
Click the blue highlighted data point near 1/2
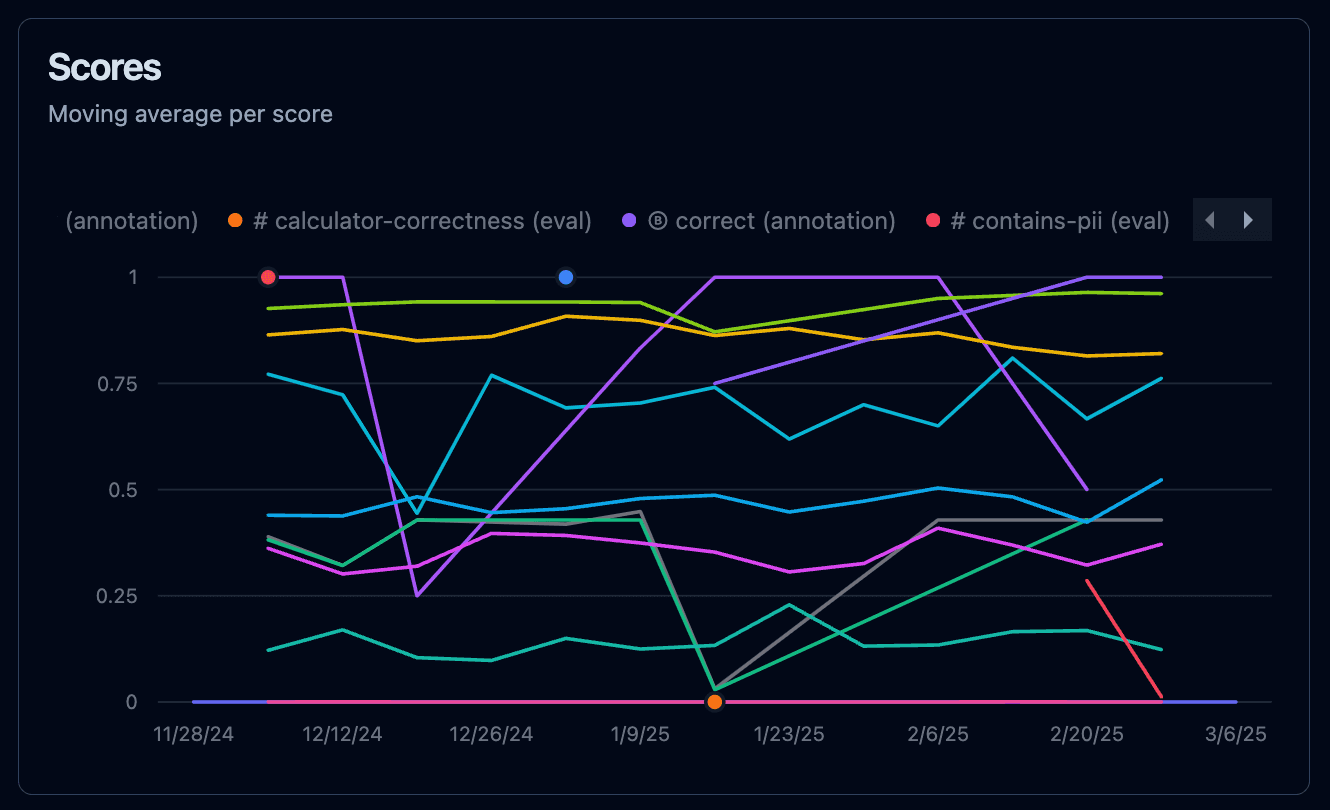565,277
